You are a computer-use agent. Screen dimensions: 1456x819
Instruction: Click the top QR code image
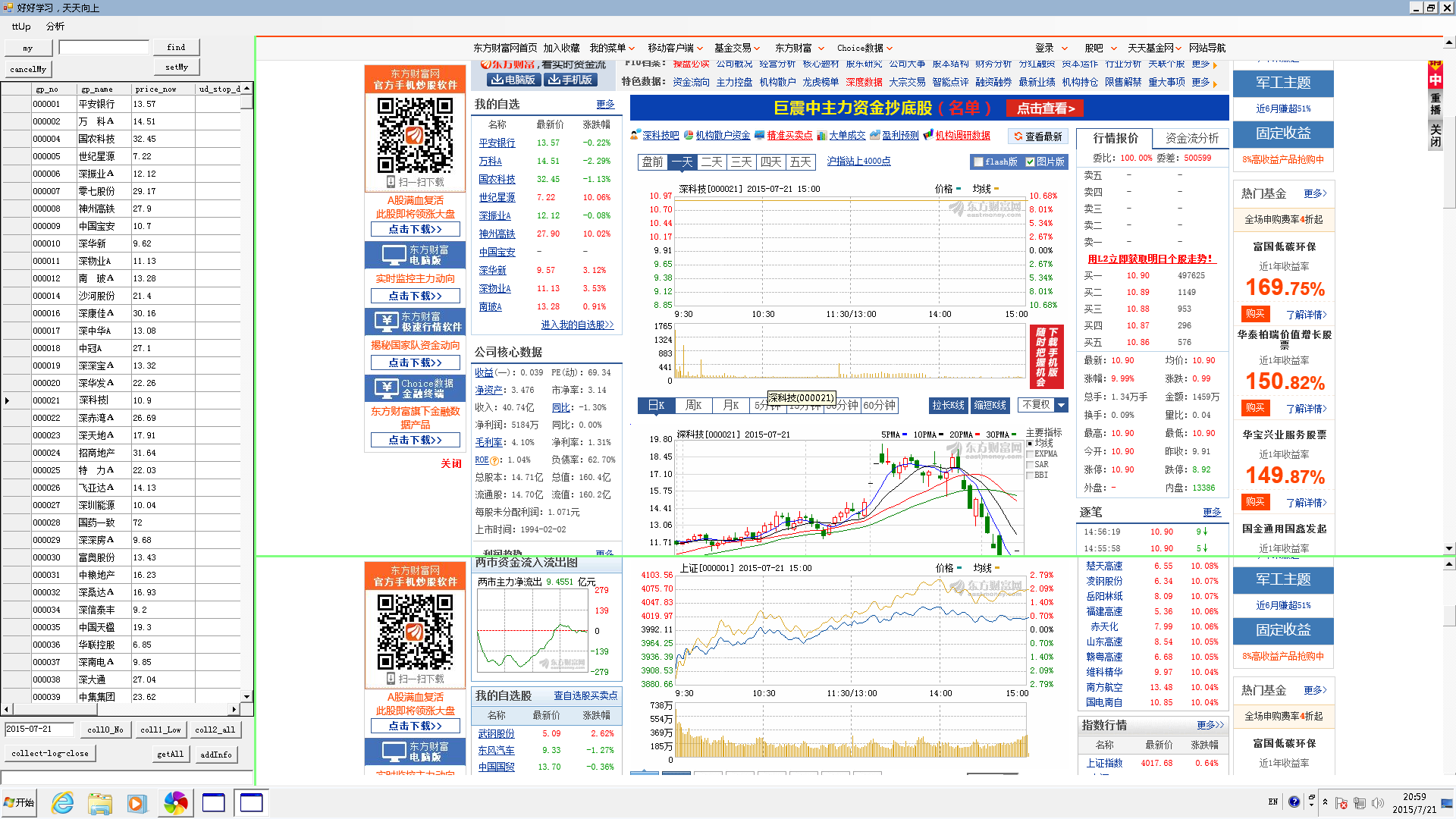click(x=416, y=135)
